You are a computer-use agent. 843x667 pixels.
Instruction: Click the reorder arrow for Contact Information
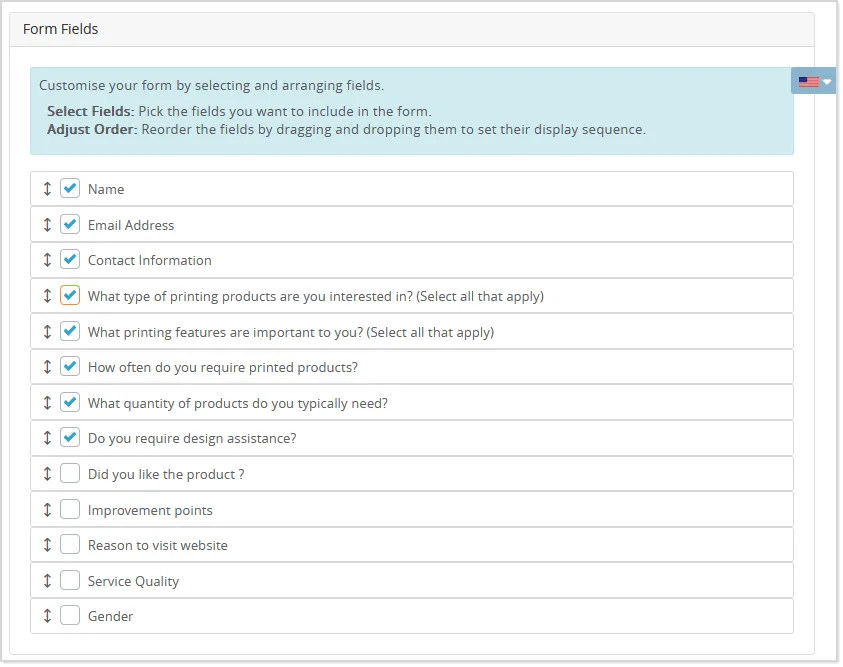(x=47, y=260)
